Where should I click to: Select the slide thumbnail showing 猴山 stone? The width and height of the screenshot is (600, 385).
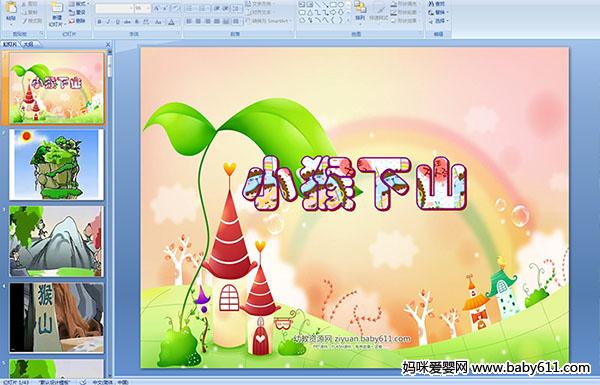[x=56, y=318]
